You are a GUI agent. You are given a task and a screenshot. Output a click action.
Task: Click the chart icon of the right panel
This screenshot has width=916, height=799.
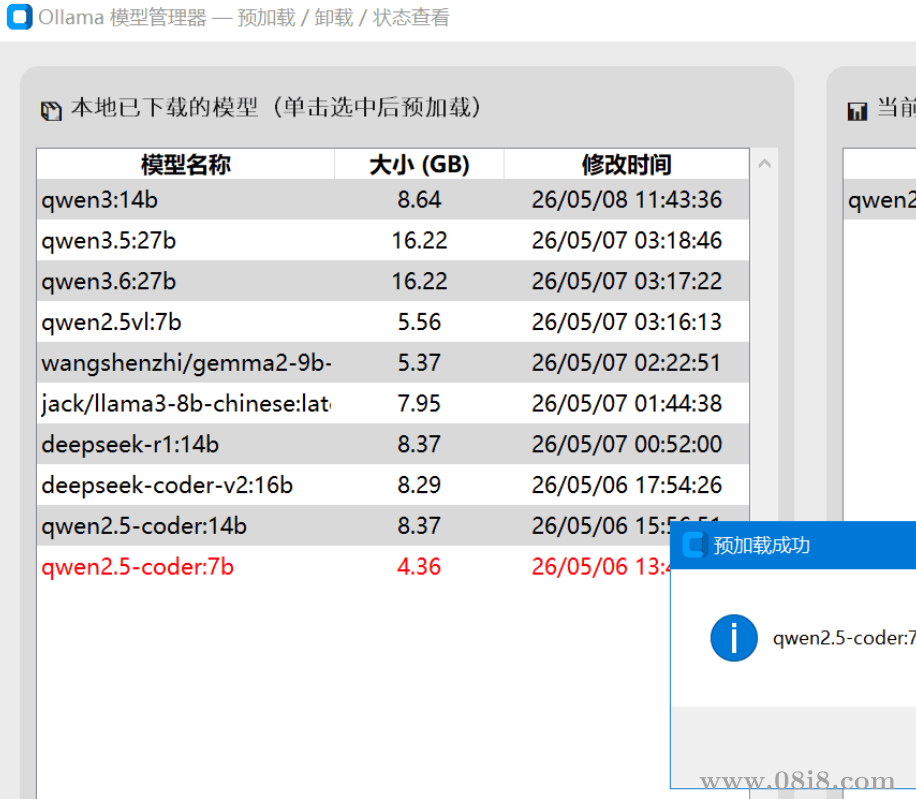(x=857, y=110)
